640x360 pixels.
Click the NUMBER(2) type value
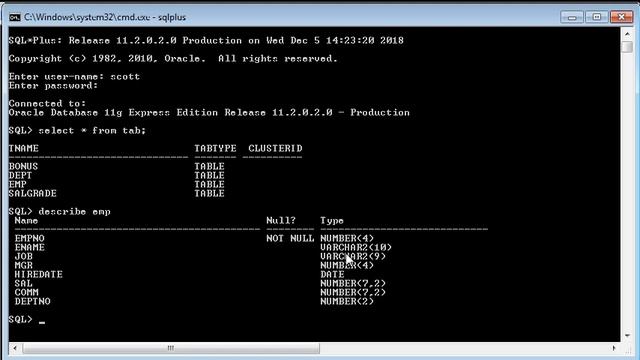[347, 301]
